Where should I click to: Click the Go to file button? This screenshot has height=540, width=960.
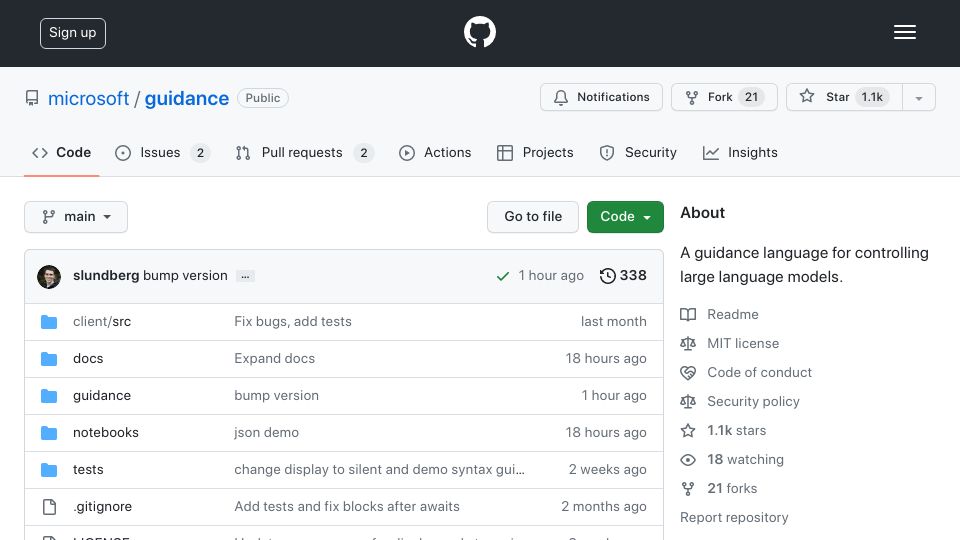[x=533, y=217]
